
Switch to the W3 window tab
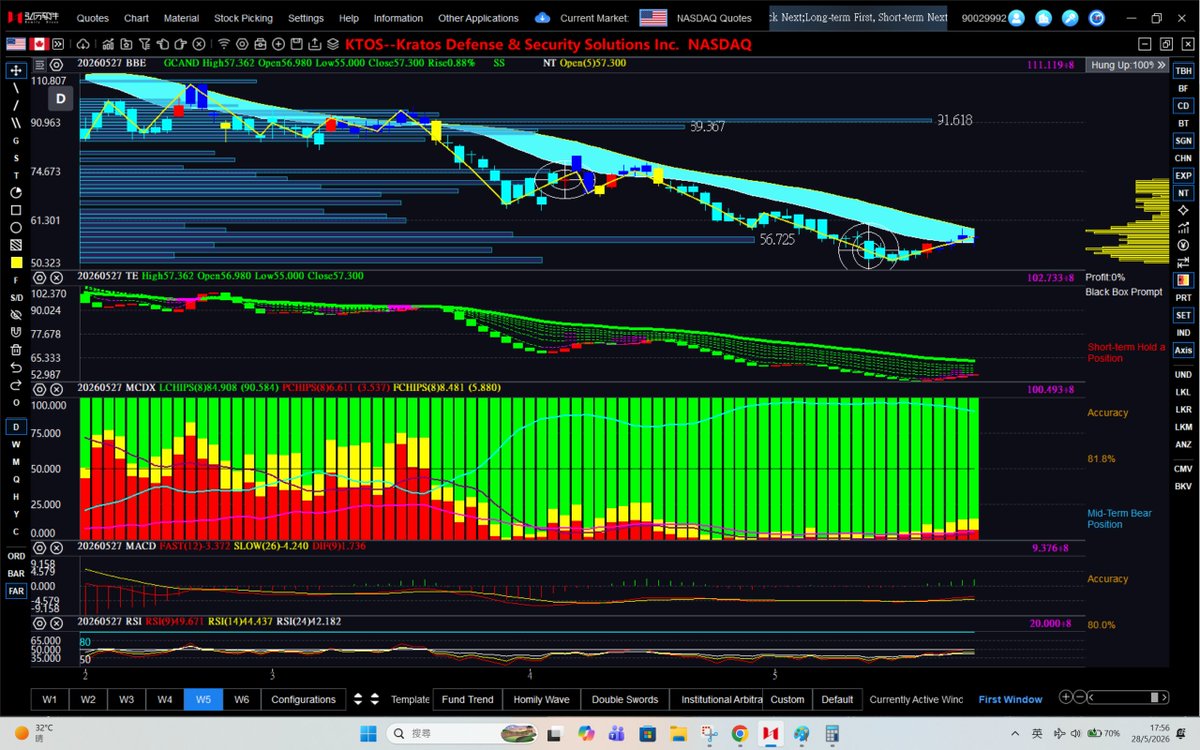[x=126, y=699]
